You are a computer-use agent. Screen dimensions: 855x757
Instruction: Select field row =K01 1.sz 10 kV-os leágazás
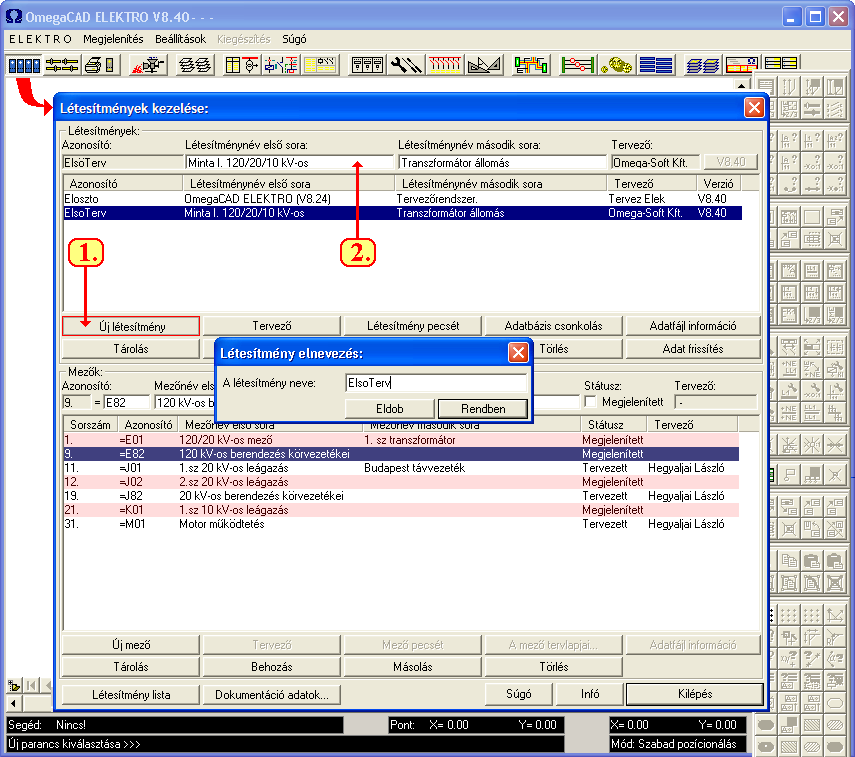point(401,510)
